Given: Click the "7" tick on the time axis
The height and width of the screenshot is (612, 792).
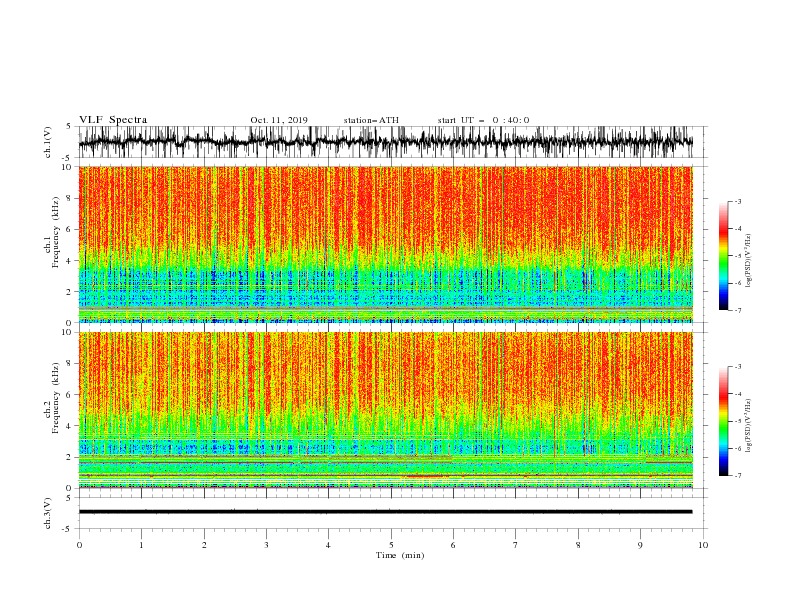Looking at the screenshot, I should click(x=516, y=545).
